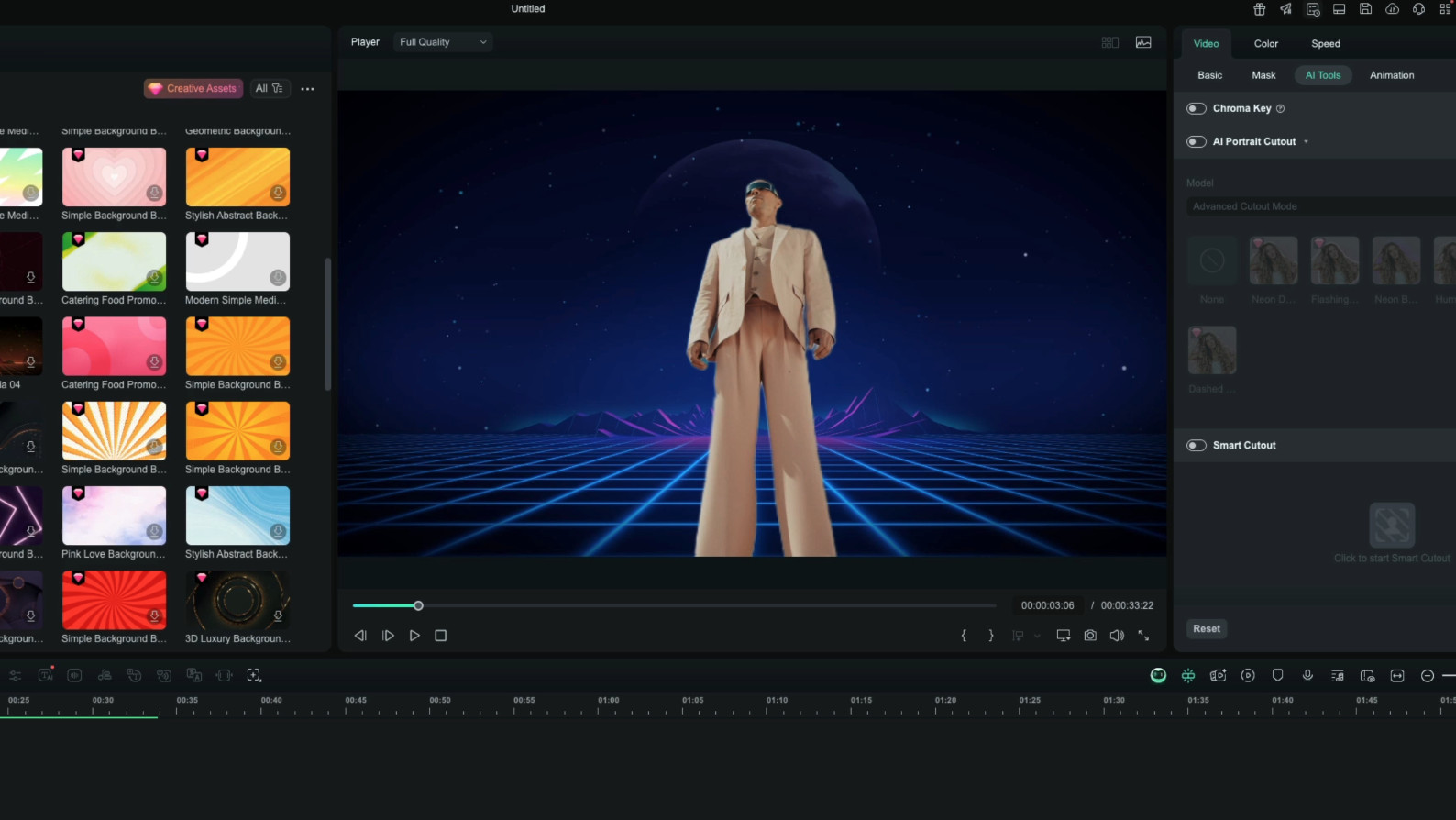Switch to the Video tab
The image size is (1456, 820).
1206,43
